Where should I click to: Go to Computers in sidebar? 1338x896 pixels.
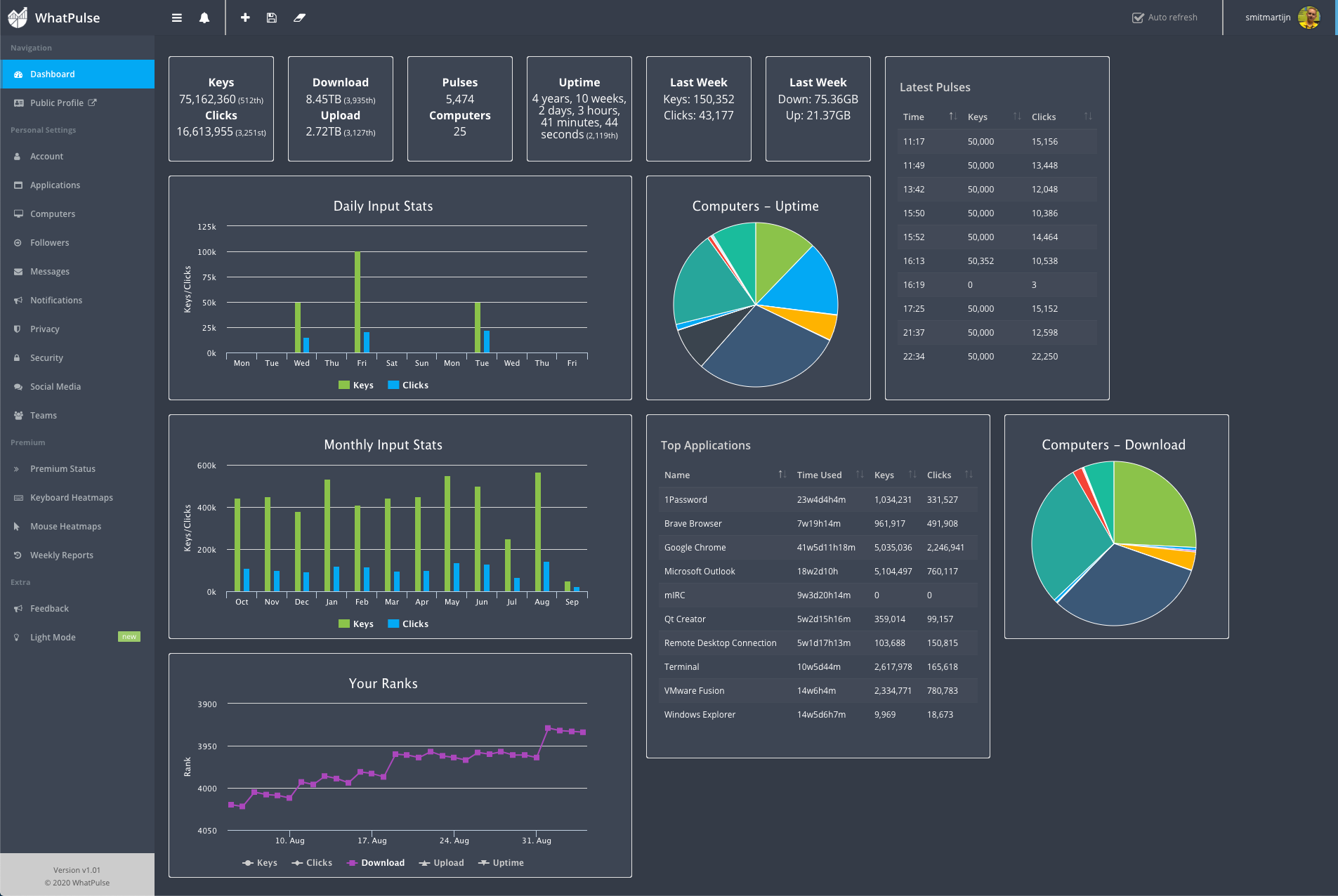52,213
